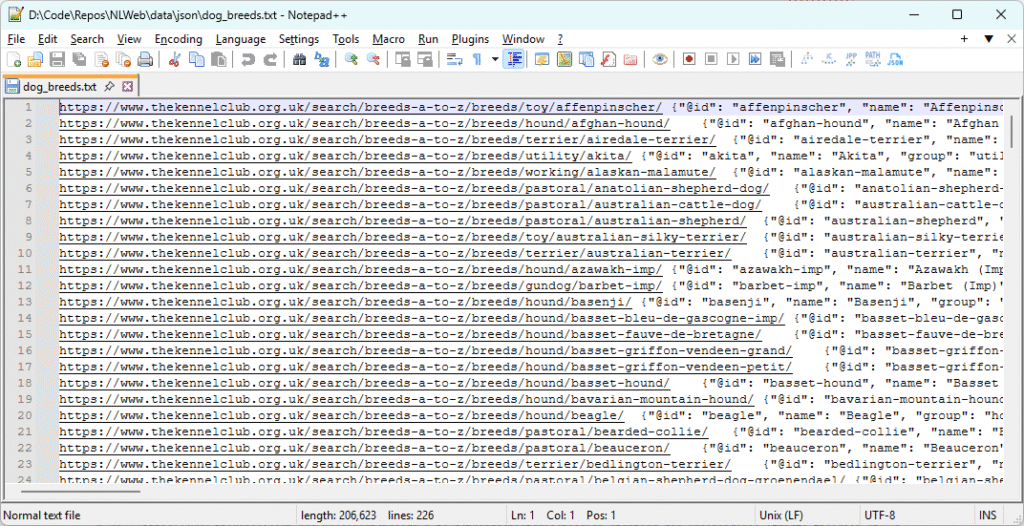The width and height of the screenshot is (1024, 526).
Task: Toggle the indent guide toolbar button
Action: [513, 60]
